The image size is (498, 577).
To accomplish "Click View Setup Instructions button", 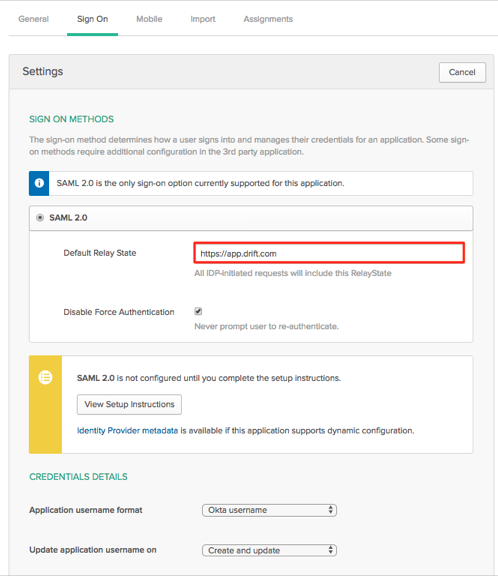I will (x=129, y=404).
